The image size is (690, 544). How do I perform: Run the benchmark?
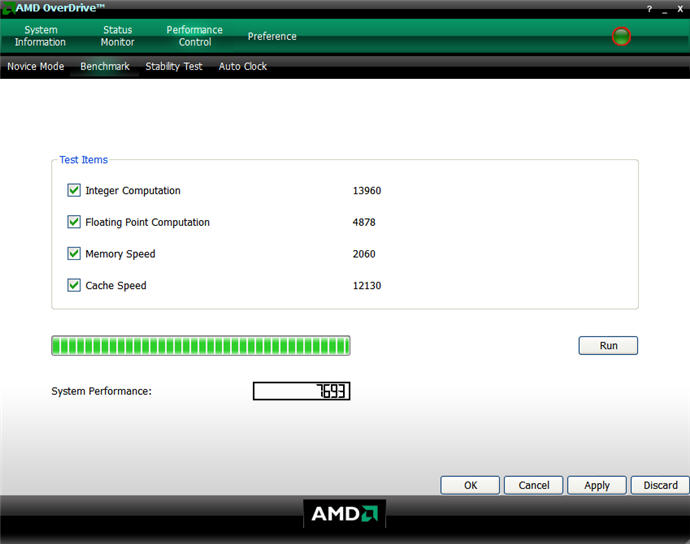coord(608,346)
